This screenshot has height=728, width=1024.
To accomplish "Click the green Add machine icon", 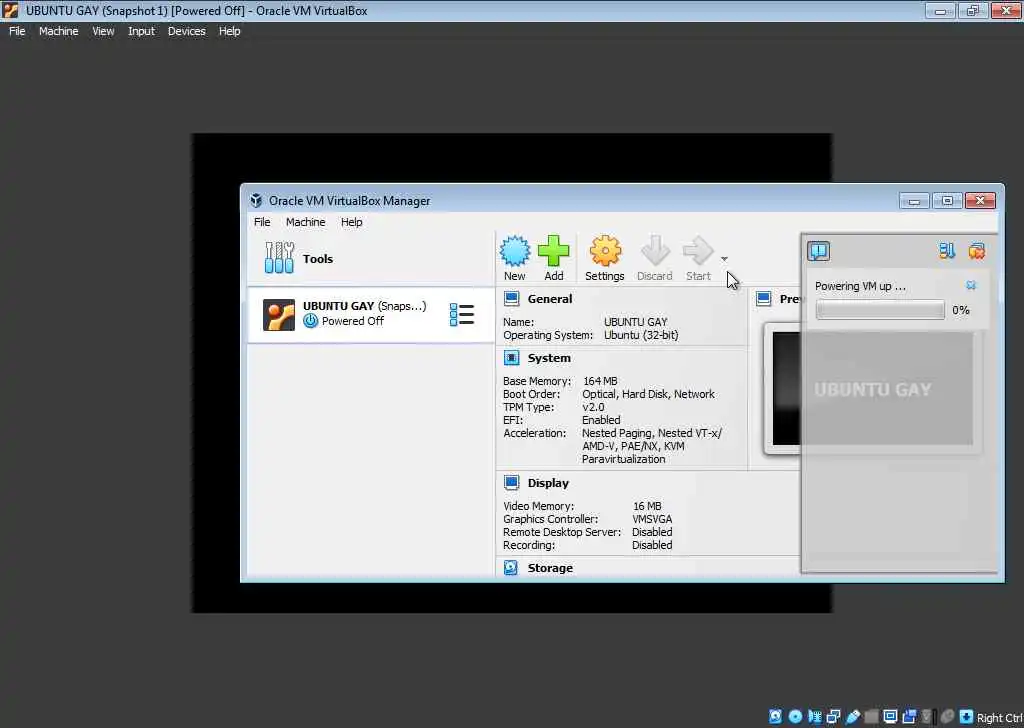I will coord(553,251).
